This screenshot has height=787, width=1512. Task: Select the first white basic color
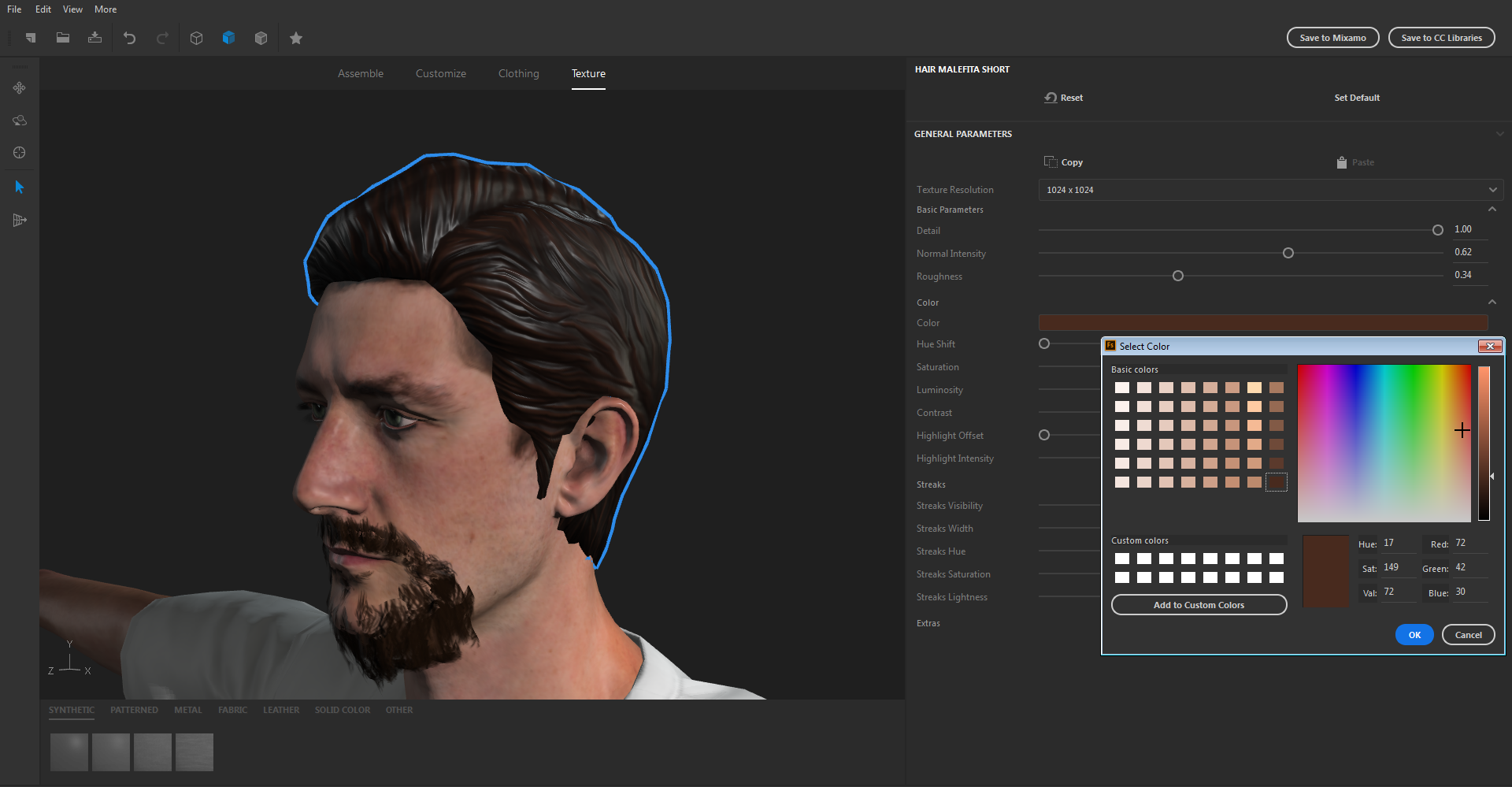1121,387
